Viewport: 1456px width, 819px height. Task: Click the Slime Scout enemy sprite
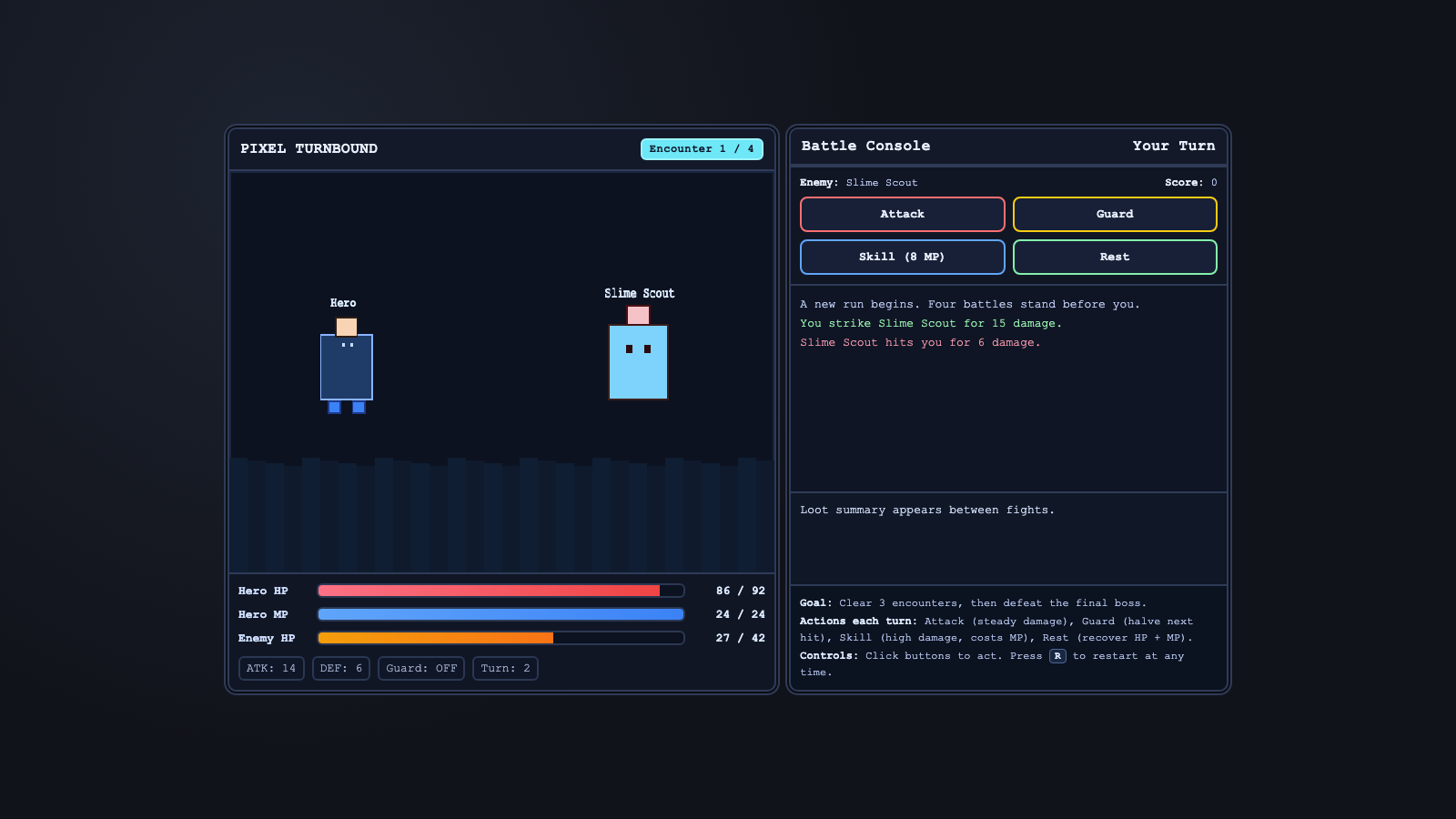point(638,353)
